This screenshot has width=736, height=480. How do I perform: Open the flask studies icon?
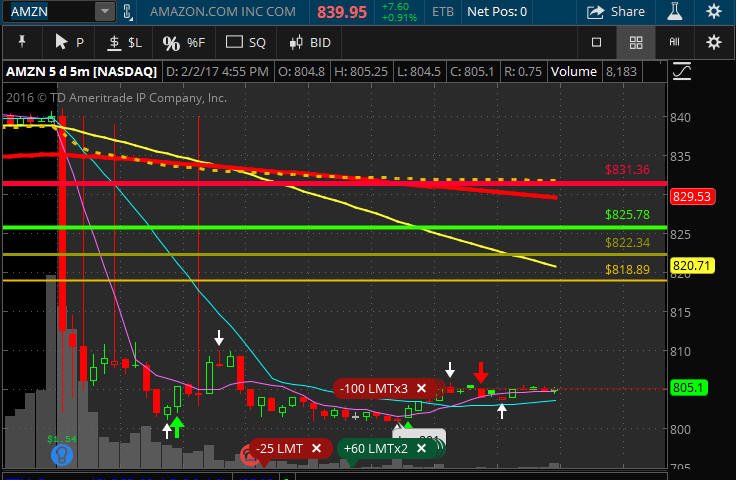[x=675, y=11]
